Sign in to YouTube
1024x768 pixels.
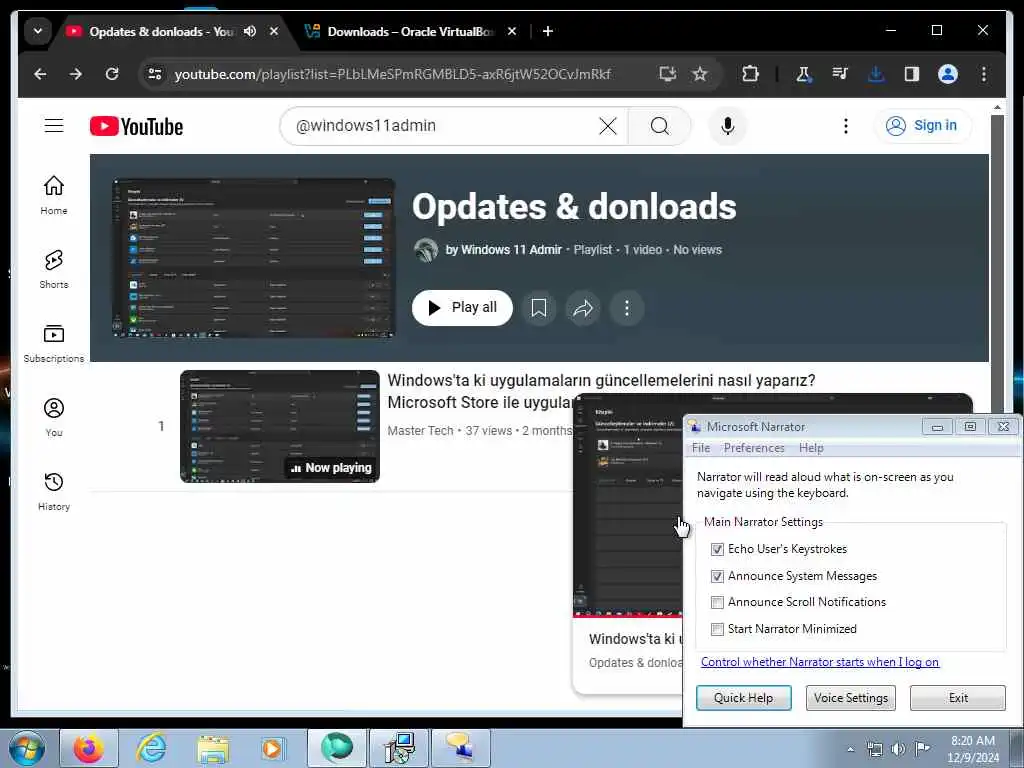(921, 125)
